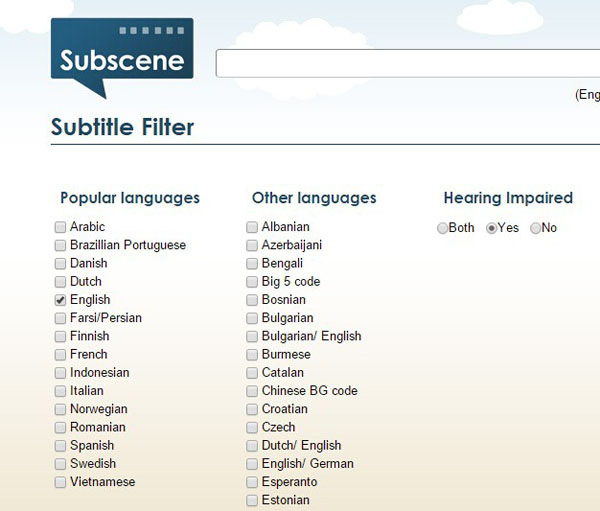Tick the Dutch/ English checkbox
600x511 pixels.
pyautogui.click(x=252, y=445)
